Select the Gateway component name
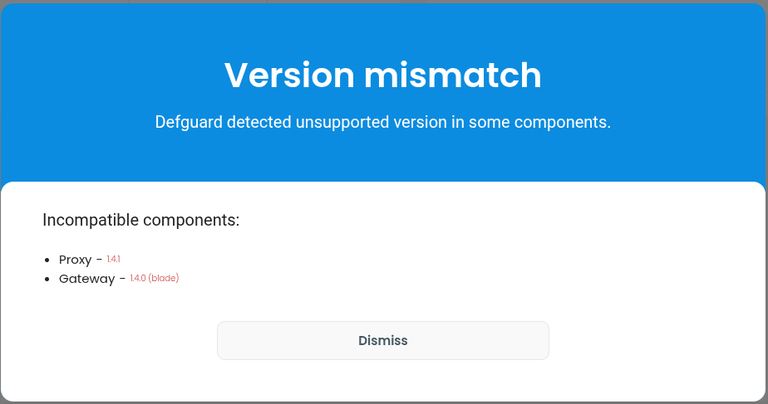768x404 pixels. (x=87, y=279)
